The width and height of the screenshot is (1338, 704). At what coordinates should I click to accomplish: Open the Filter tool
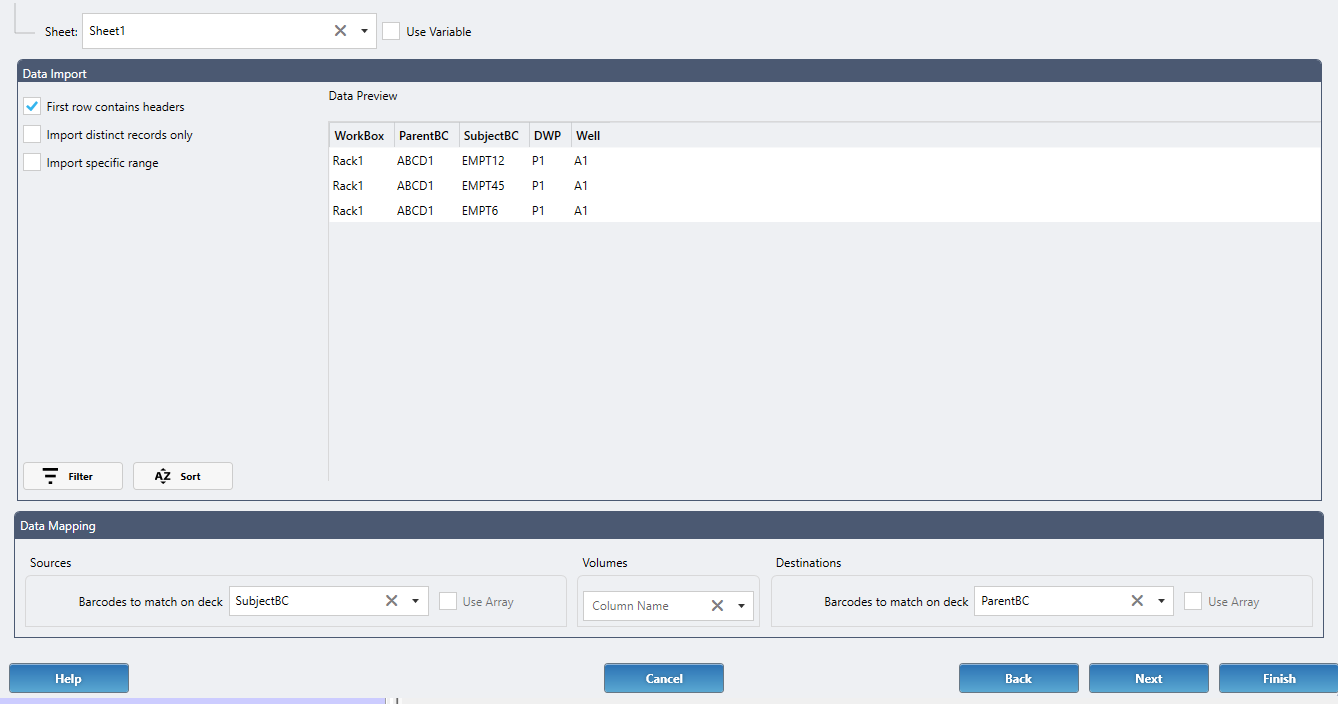(x=73, y=477)
